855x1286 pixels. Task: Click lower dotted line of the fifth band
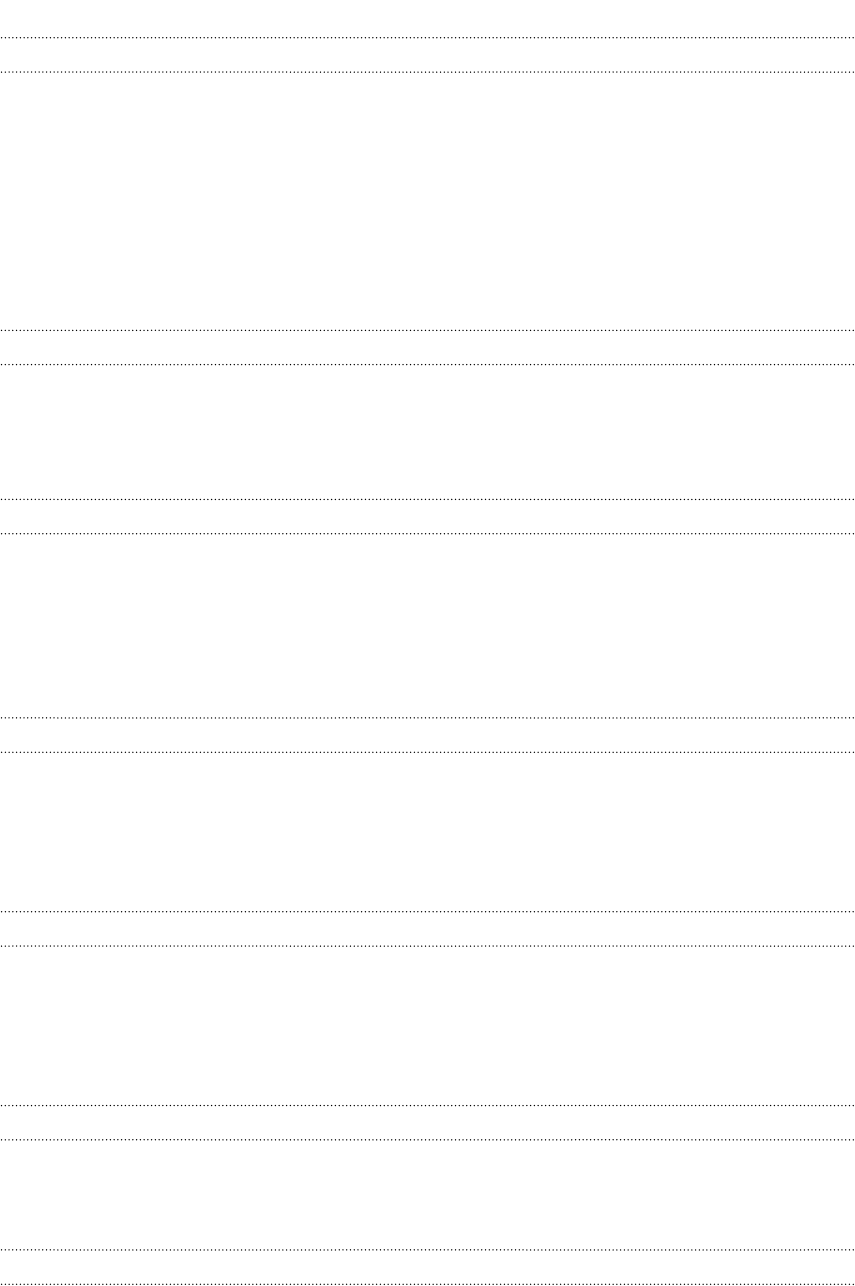click(427, 946)
